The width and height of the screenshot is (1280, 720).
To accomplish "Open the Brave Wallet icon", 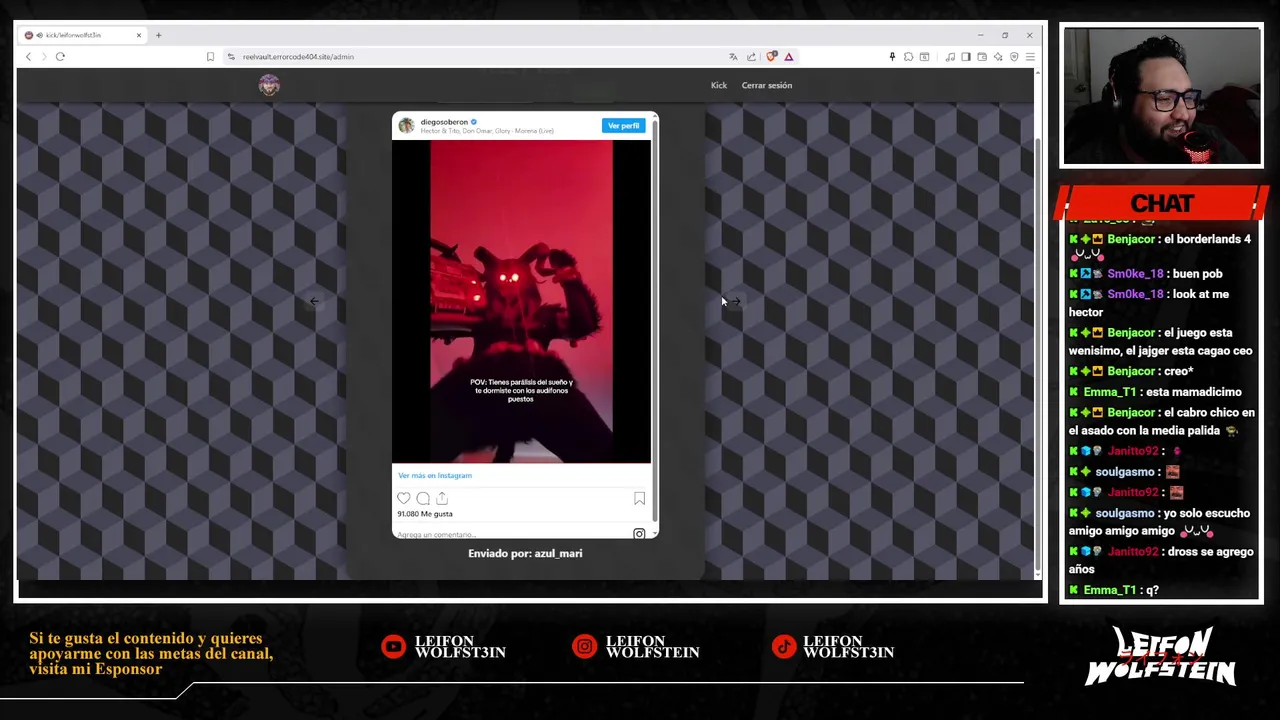I will pos(982,57).
